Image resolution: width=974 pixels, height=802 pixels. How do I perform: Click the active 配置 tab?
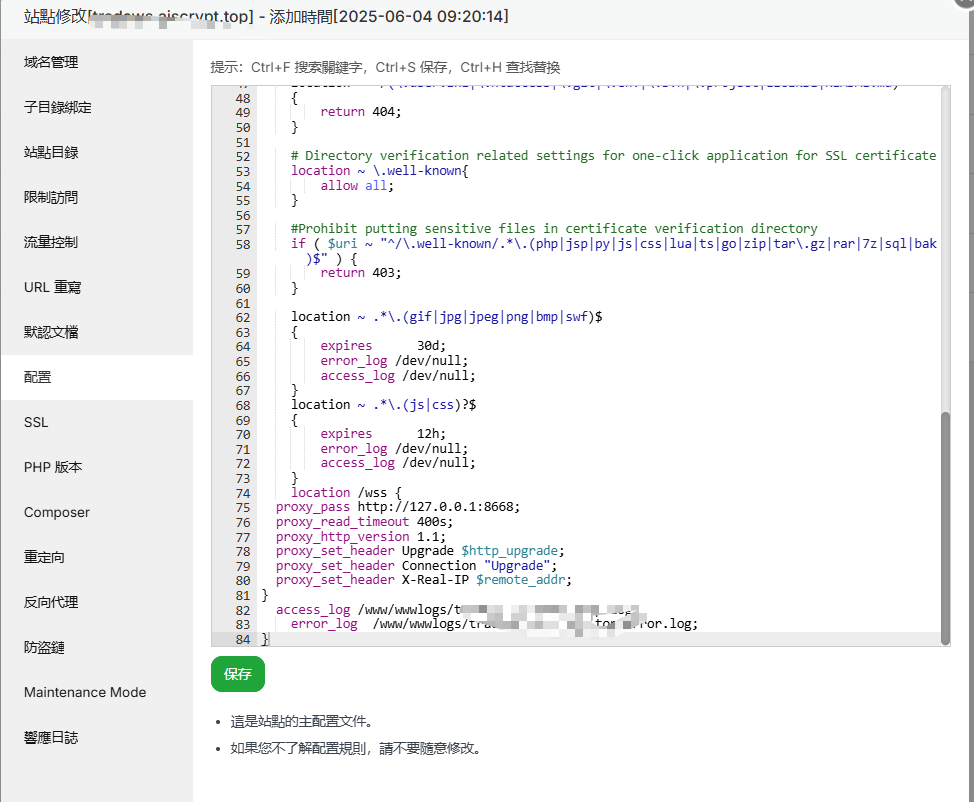coord(38,377)
